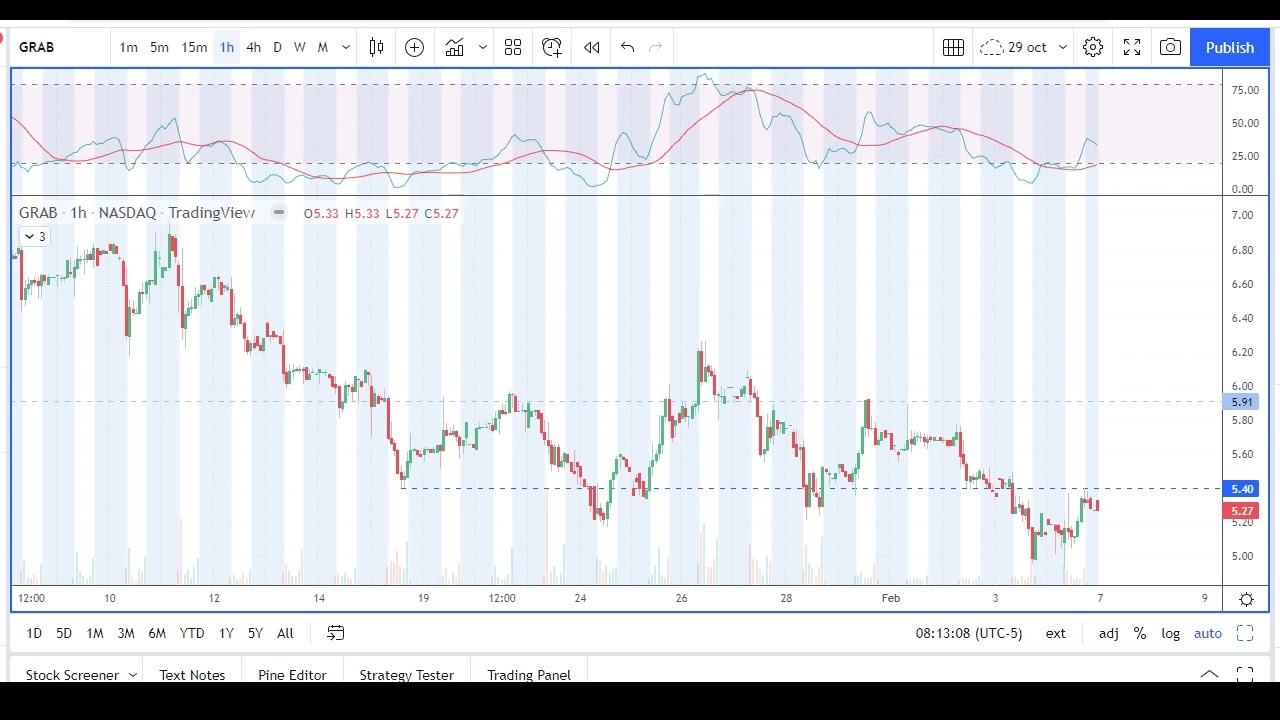
Task: Maximize the bottom panel with square icon
Action: click(1245, 675)
